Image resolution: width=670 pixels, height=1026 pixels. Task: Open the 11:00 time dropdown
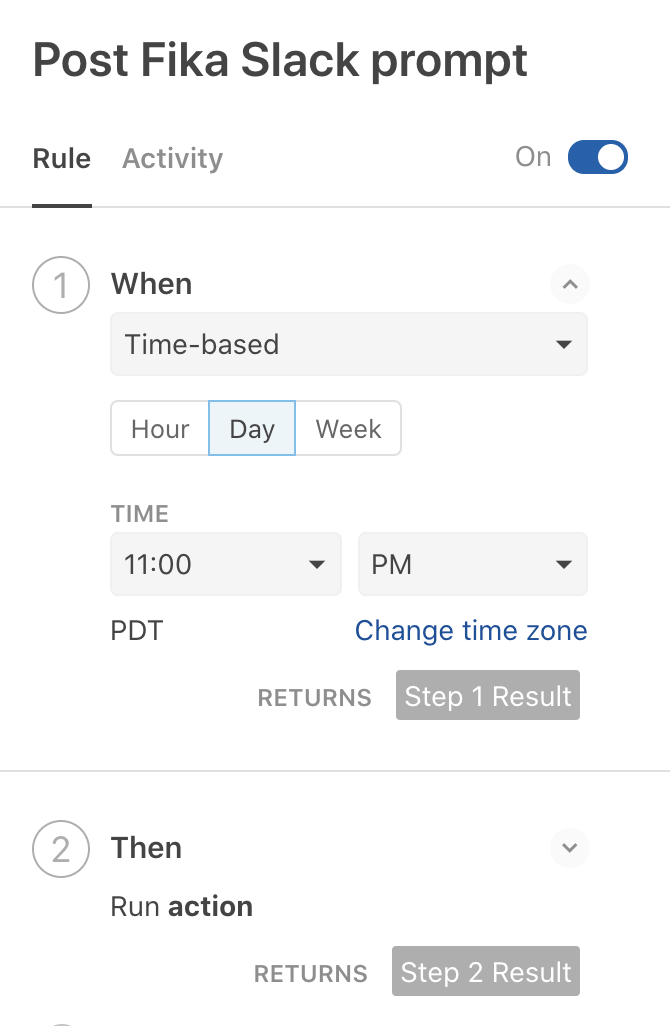[224, 564]
